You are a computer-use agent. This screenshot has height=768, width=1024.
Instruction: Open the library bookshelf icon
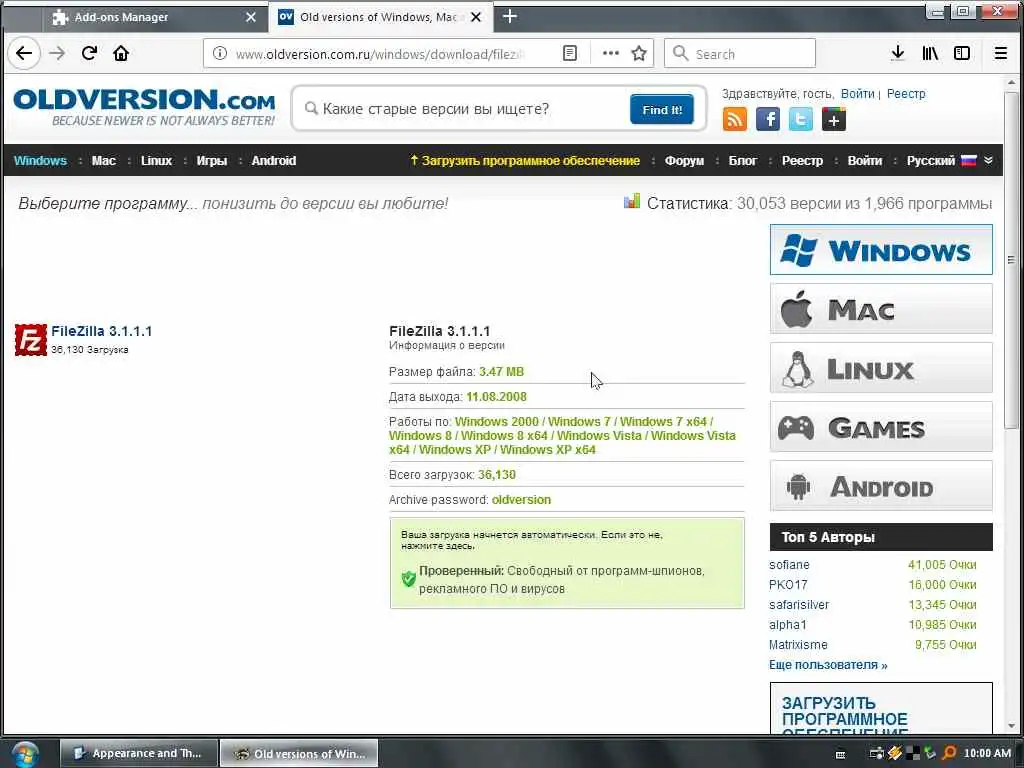930,54
